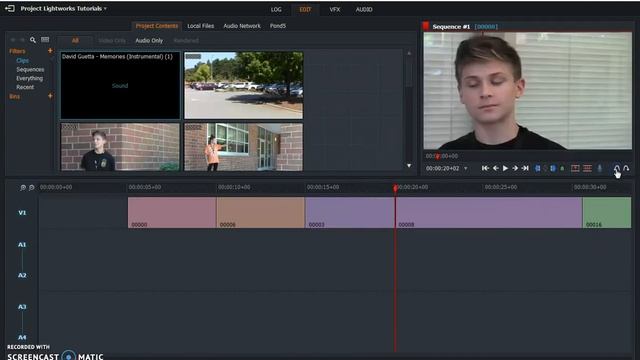
Task: Step back one frame in viewer
Action: point(496,168)
